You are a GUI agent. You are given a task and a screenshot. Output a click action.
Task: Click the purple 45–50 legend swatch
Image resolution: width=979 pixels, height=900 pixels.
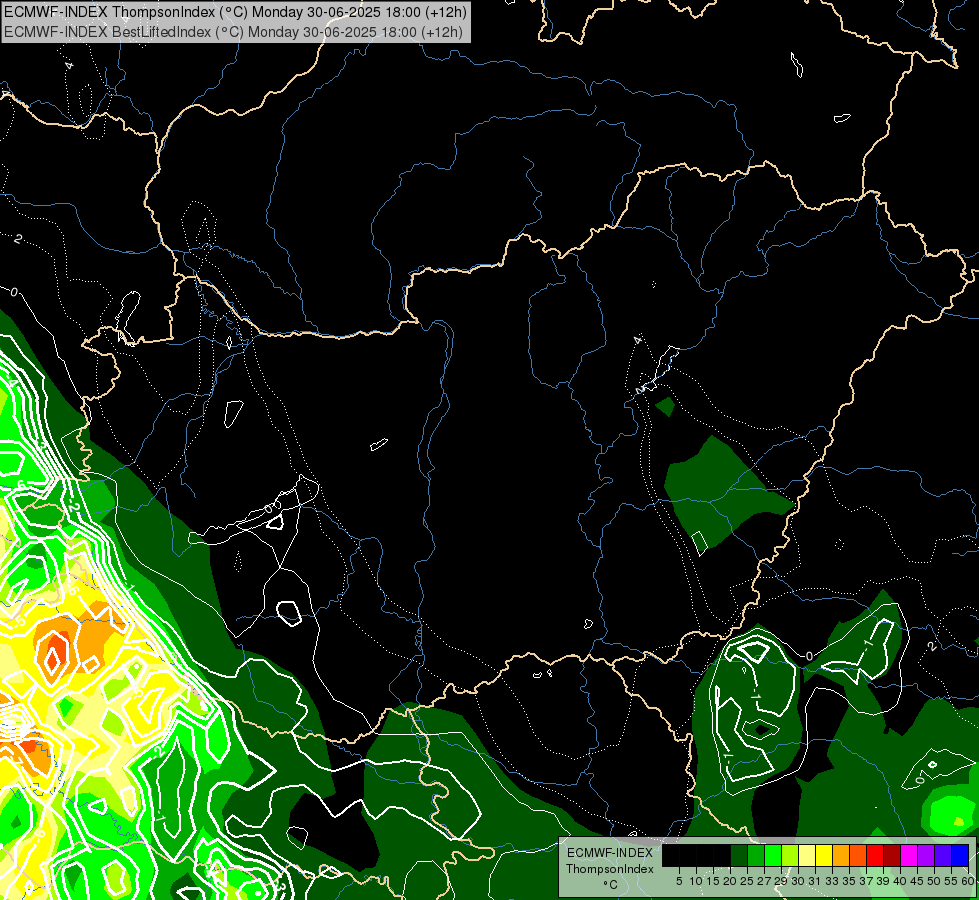tap(927, 856)
